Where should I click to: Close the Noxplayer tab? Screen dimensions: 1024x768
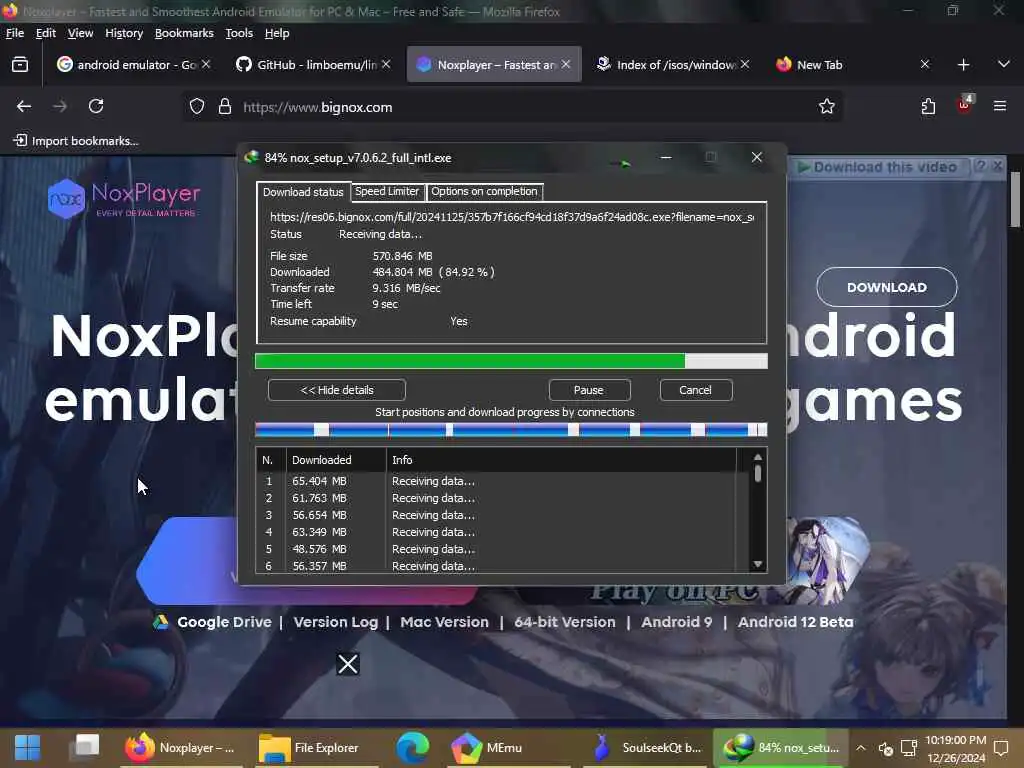point(566,64)
